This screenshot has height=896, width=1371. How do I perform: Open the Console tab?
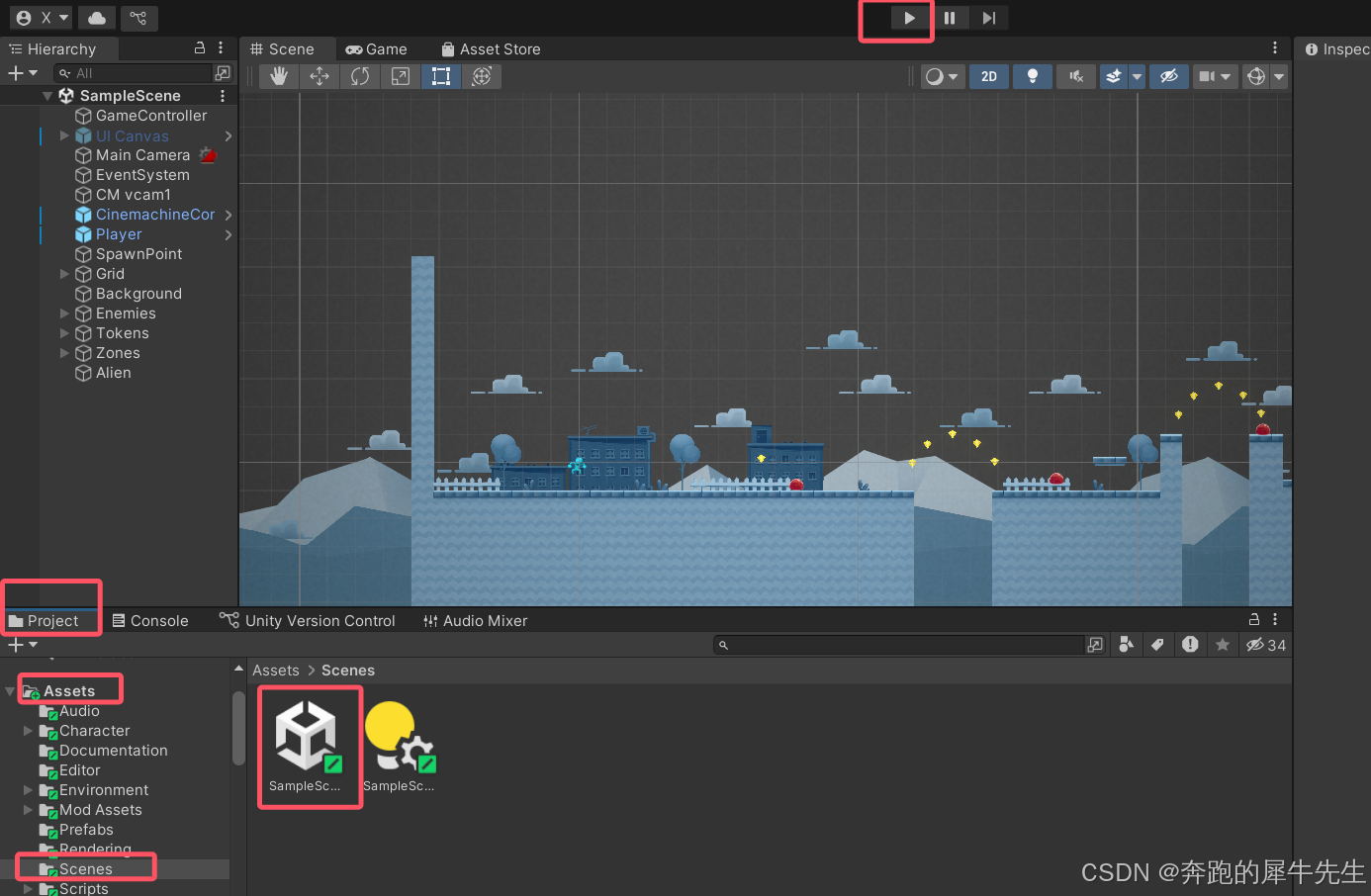coord(150,621)
